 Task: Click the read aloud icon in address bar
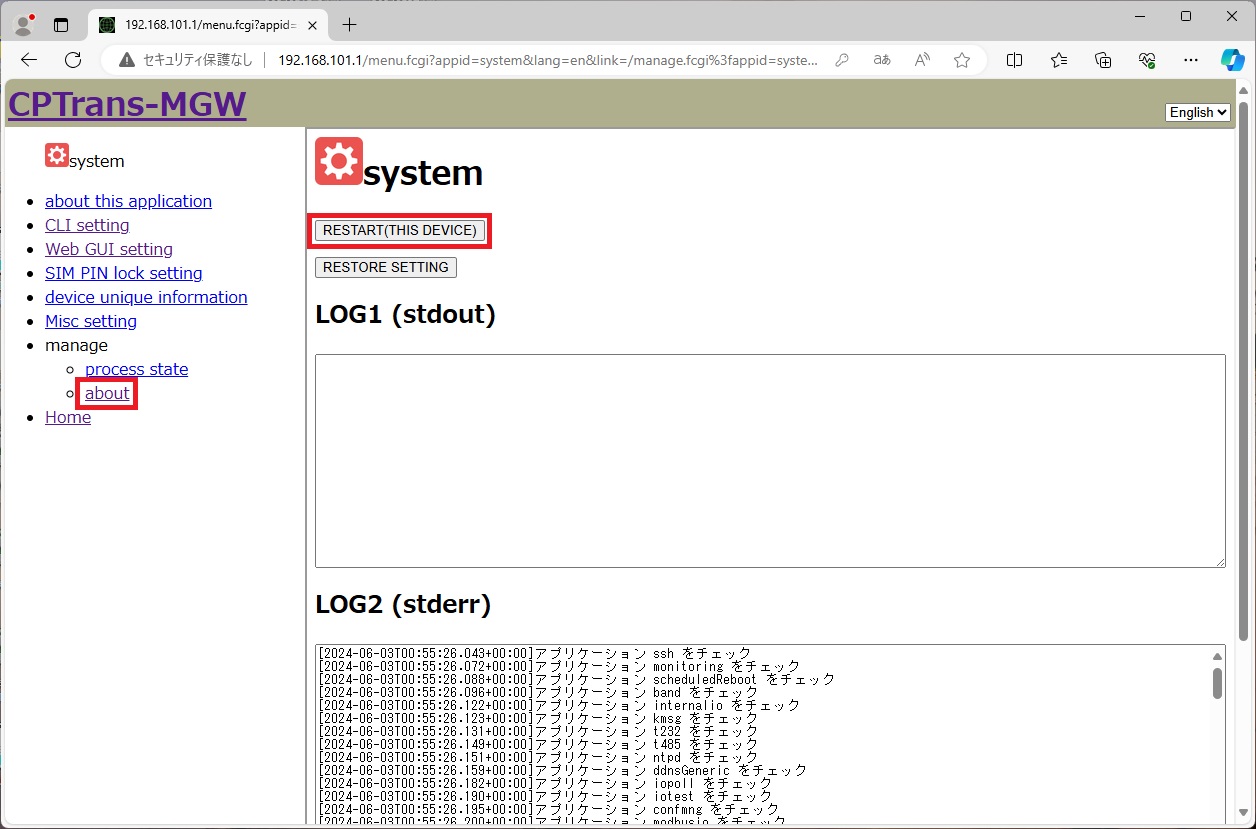[922, 60]
